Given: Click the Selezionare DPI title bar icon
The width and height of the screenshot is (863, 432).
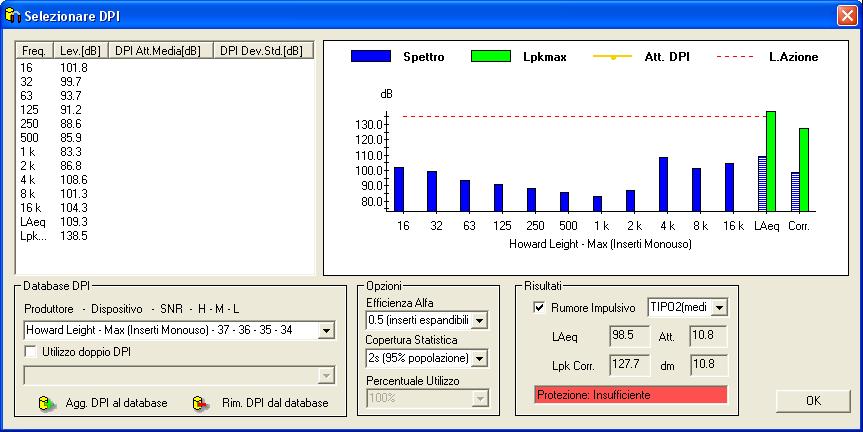Looking at the screenshot, I should (12, 15).
